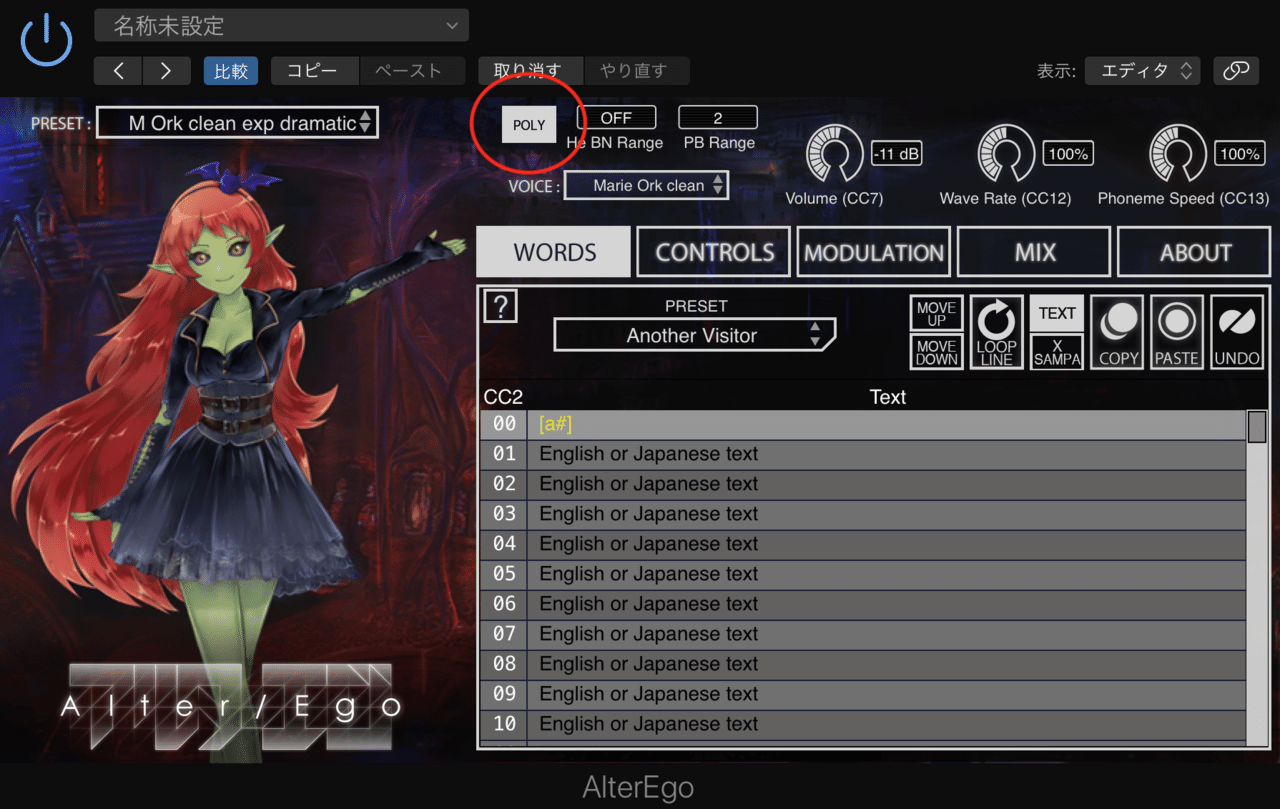Click the やり直す redo button
The height and width of the screenshot is (809, 1280).
(x=636, y=71)
